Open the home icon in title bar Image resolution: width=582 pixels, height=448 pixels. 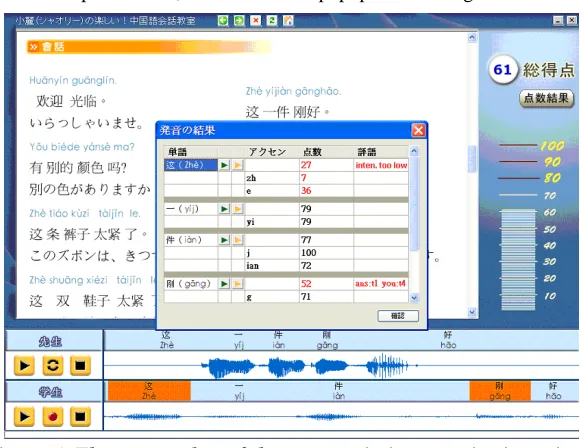(x=288, y=20)
